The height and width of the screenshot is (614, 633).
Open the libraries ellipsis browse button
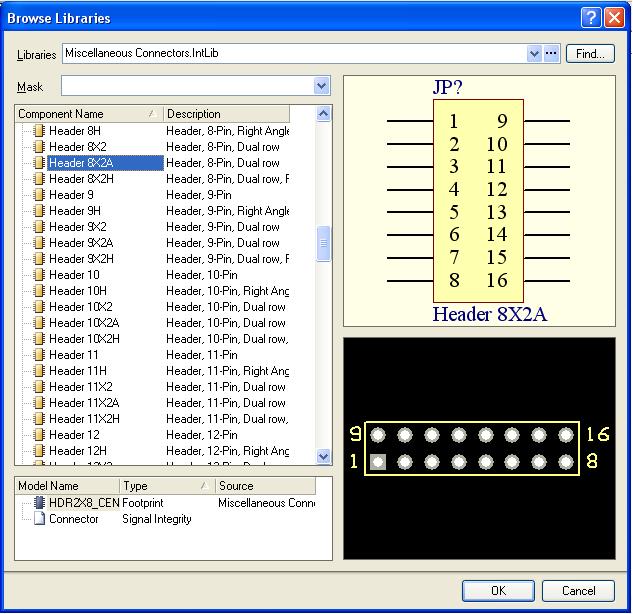point(551,53)
